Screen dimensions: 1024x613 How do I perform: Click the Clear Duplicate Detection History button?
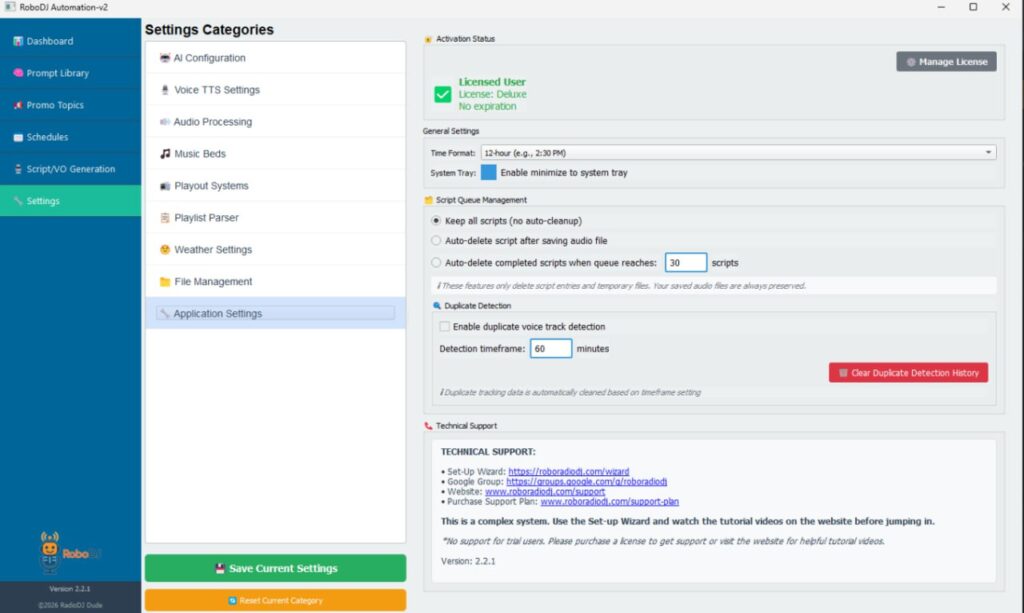pos(908,373)
